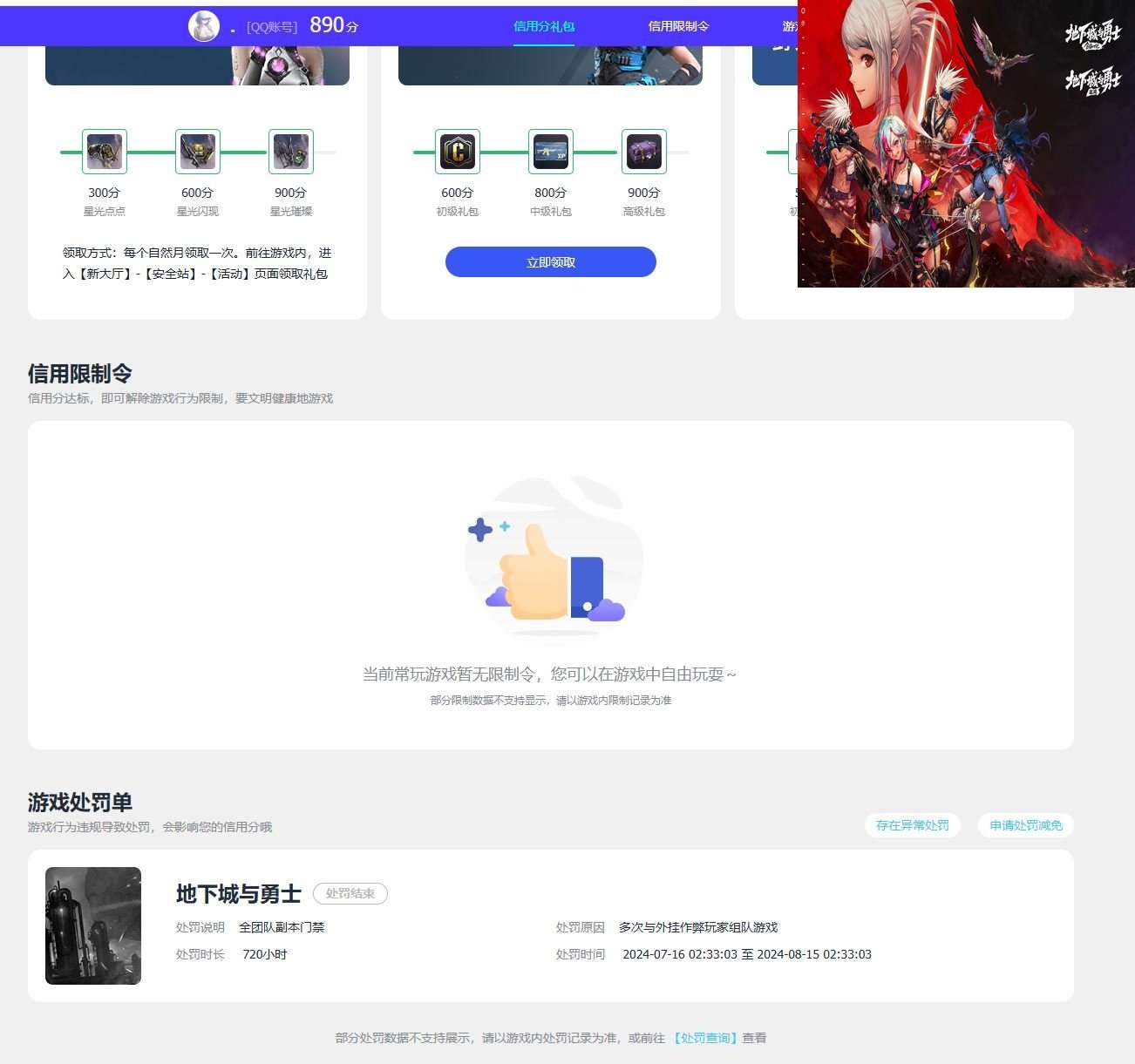
Task: Click the 地下城与勇士 penalty title
Action: 239,894
